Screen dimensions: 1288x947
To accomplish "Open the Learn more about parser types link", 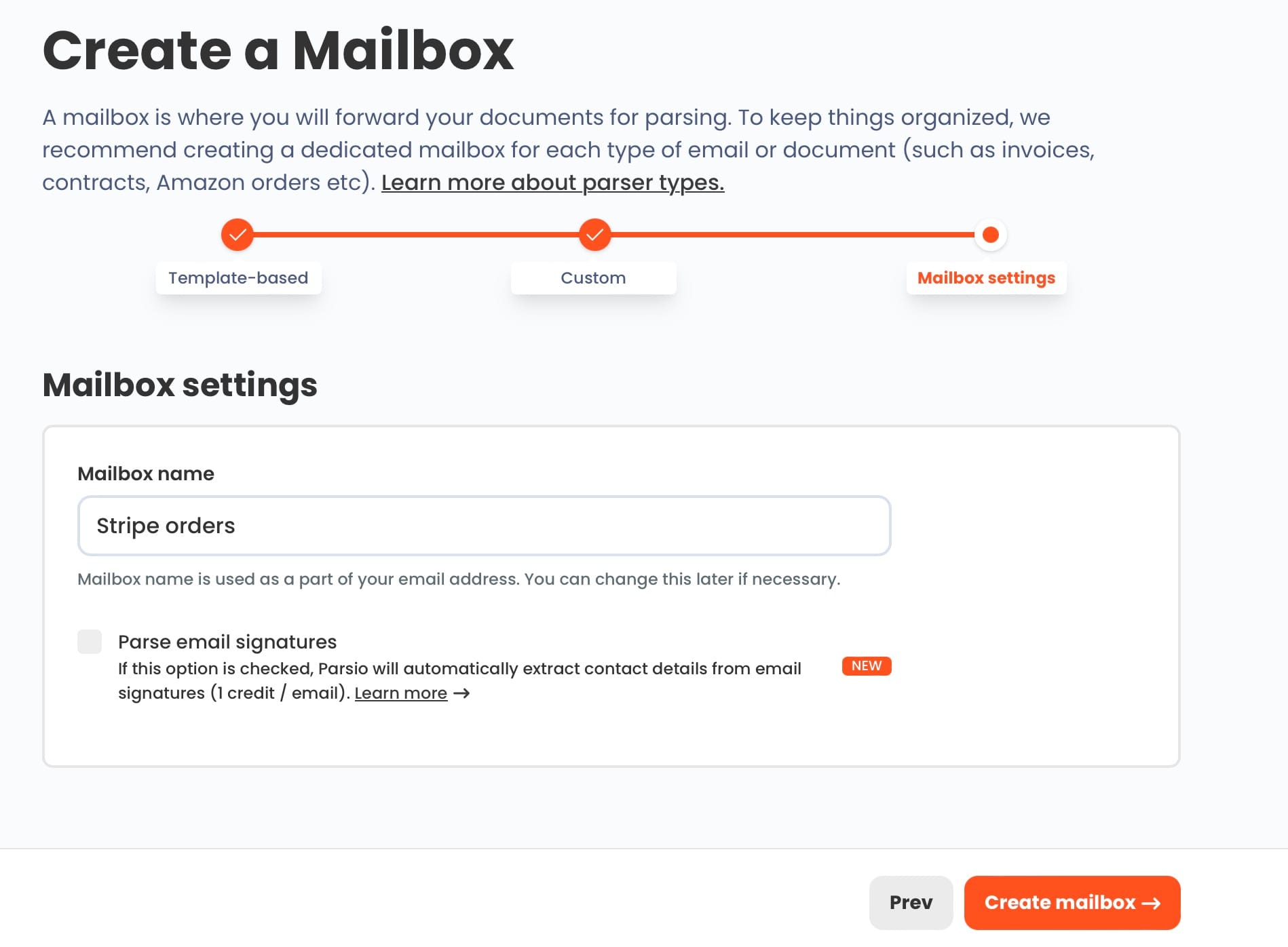I will pyautogui.click(x=552, y=182).
